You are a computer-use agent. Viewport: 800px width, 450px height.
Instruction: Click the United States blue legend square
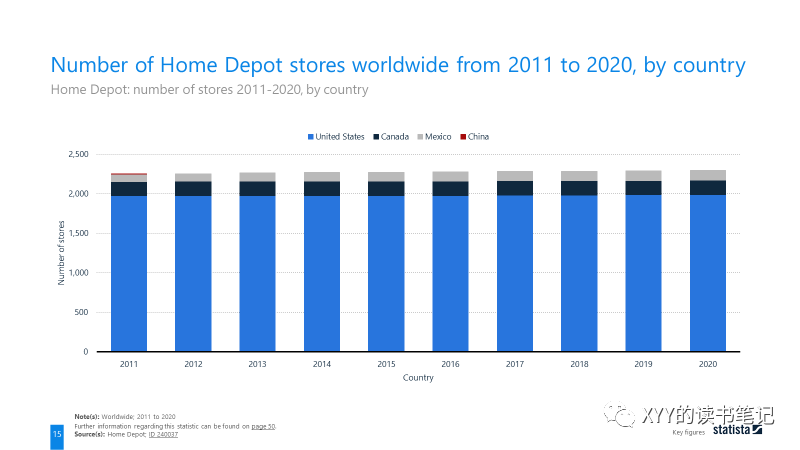tap(311, 137)
